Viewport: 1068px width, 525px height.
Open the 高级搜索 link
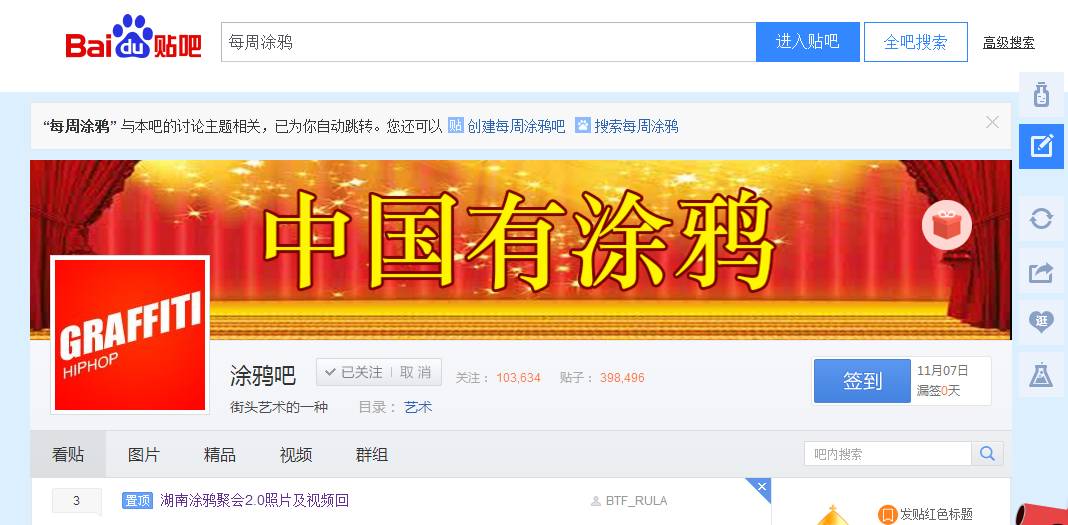[1009, 43]
